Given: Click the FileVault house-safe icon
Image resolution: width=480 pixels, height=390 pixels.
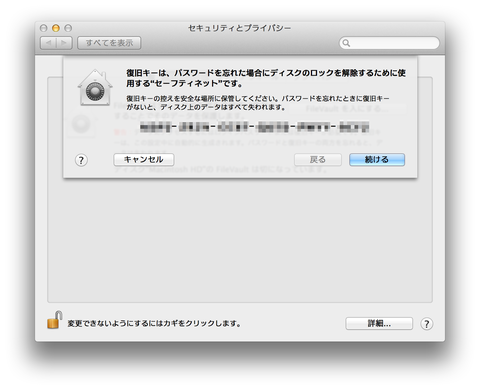Looking at the screenshot, I should tap(95, 88).
